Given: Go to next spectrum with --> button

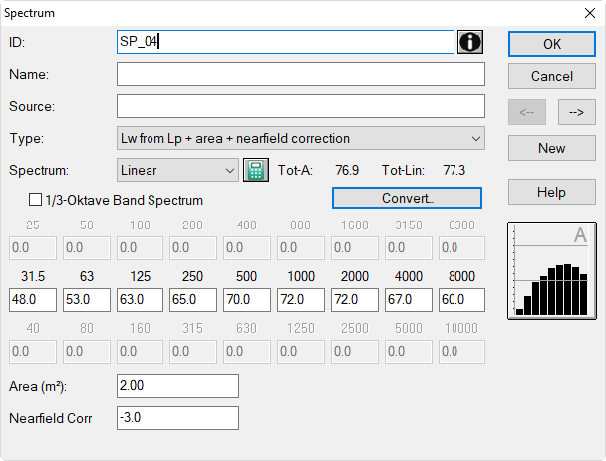Looking at the screenshot, I should (576, 112).
